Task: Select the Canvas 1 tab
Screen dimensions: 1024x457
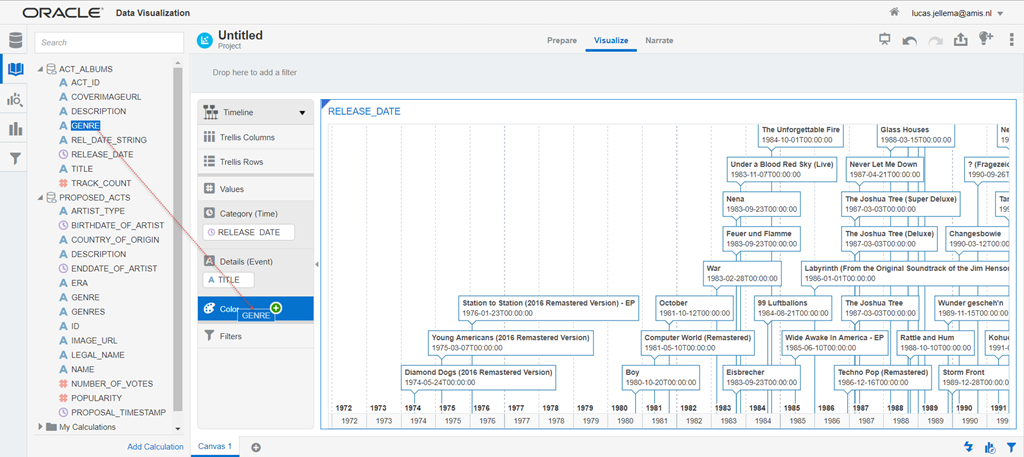Action: [214, 446]
